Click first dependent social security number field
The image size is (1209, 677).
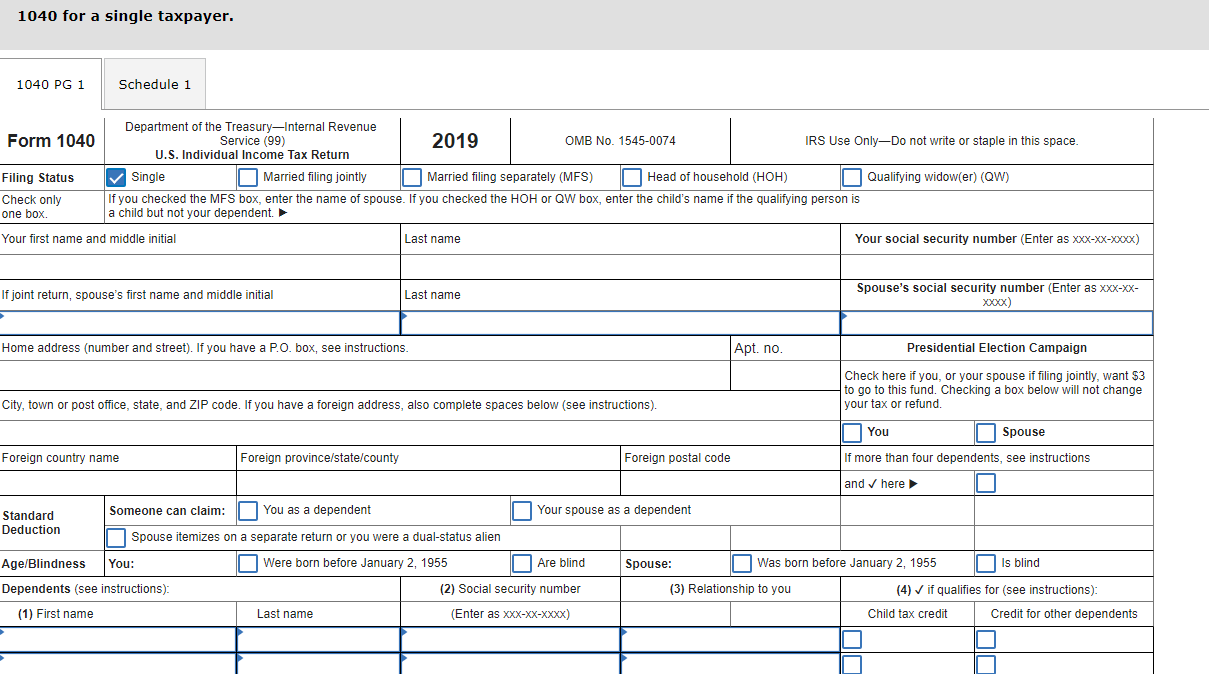[510, 640]
